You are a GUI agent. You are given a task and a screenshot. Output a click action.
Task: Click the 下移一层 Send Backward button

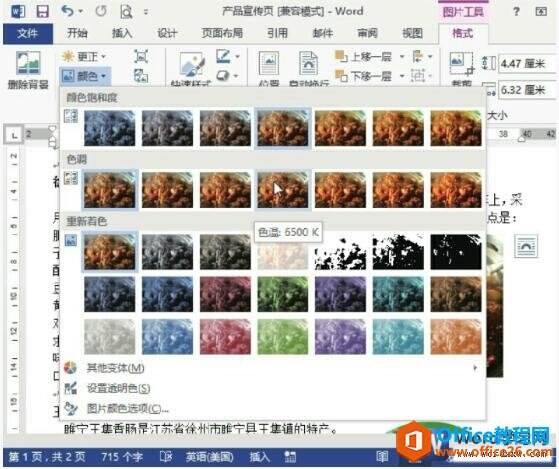364,76
